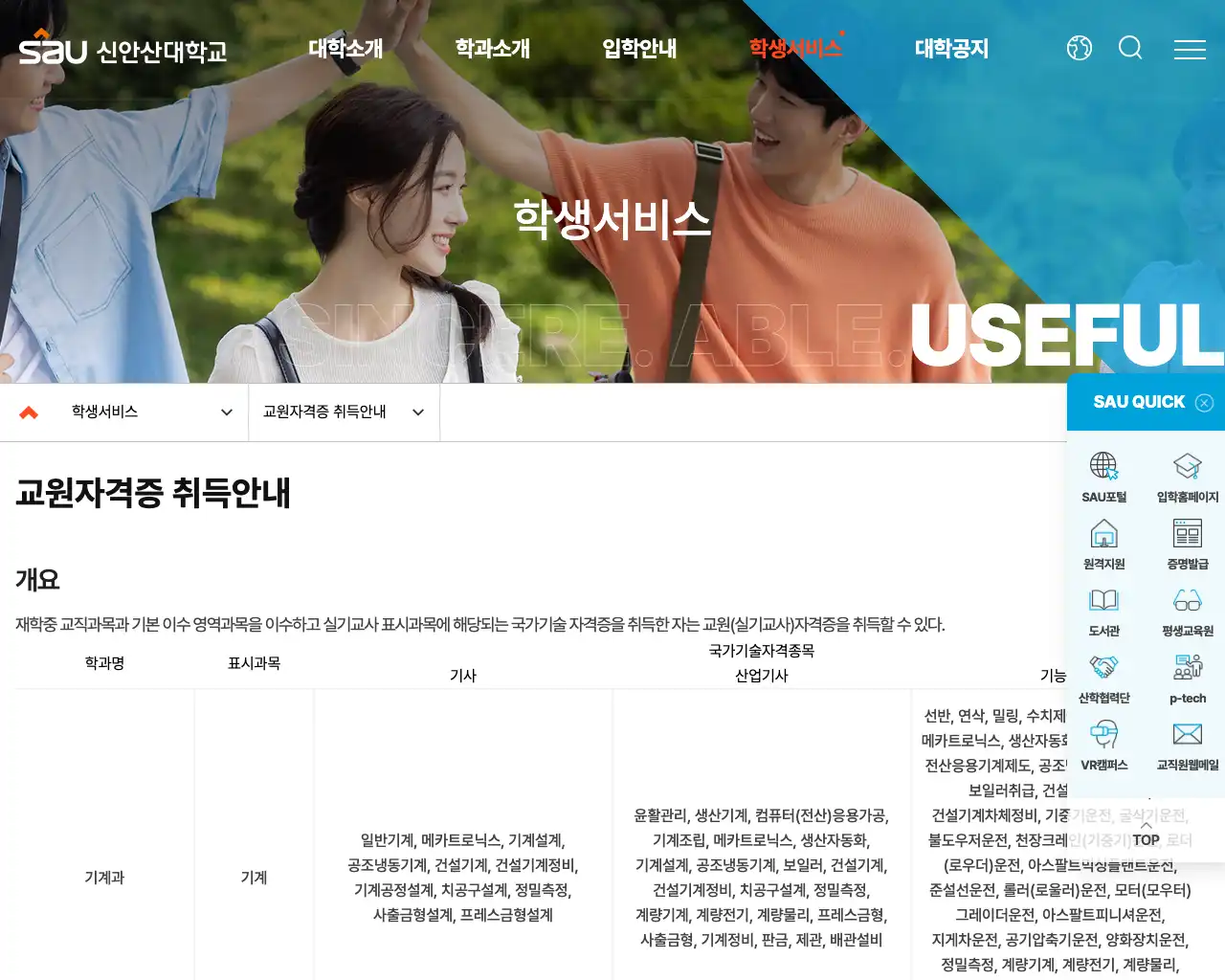Open 학생서비스 menu
The image size is (1225, 980).
point(795,49)
